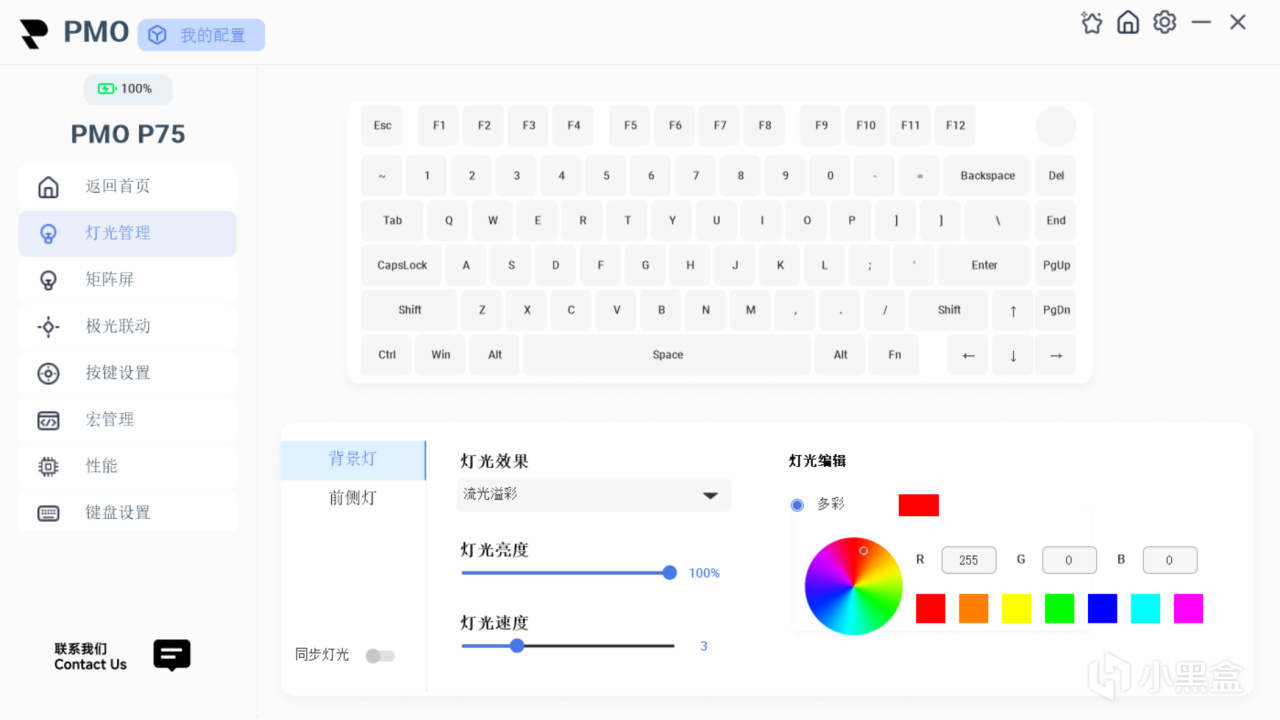This screenshot has height=720, width=1280.
Task: Select the tilde key on the keyboard
Action: [x=382, y=176]
